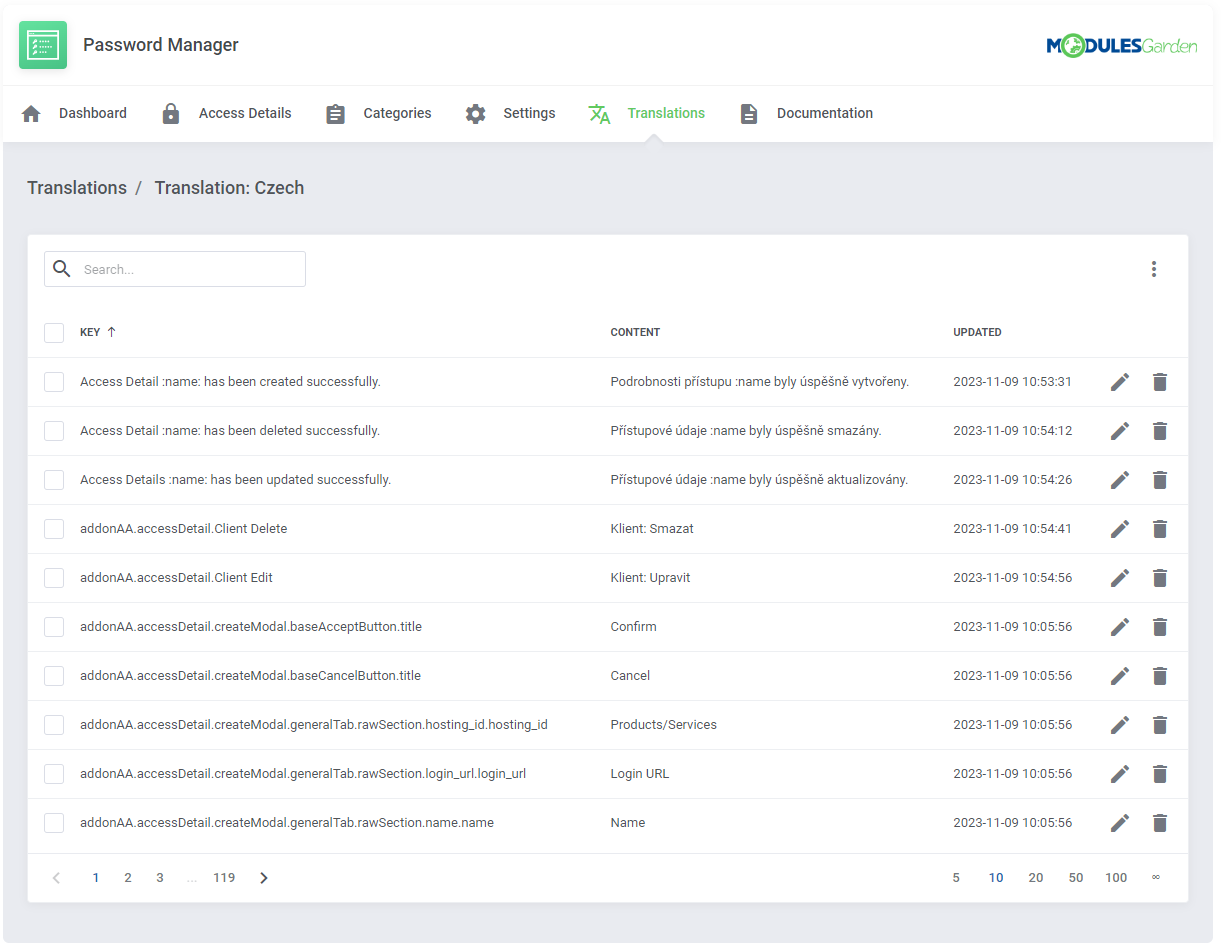Edit the Client Edit translation
This screenshot has width=1221, height=946.
click(1120, 578)
